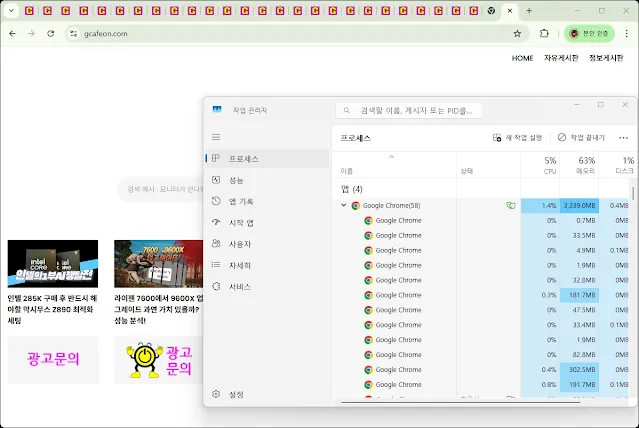Click Task Manager horizontal scrollbar
This screenshot has width=639, height=428.
tap(461, 402)
